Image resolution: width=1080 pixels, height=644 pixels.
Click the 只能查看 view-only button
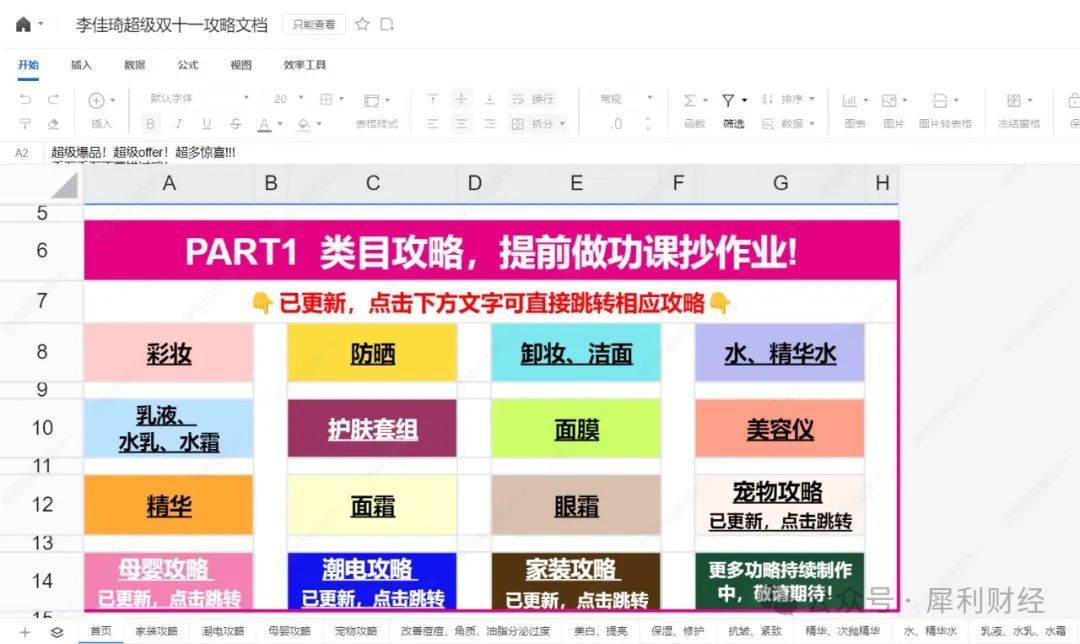tap(314, 25)
